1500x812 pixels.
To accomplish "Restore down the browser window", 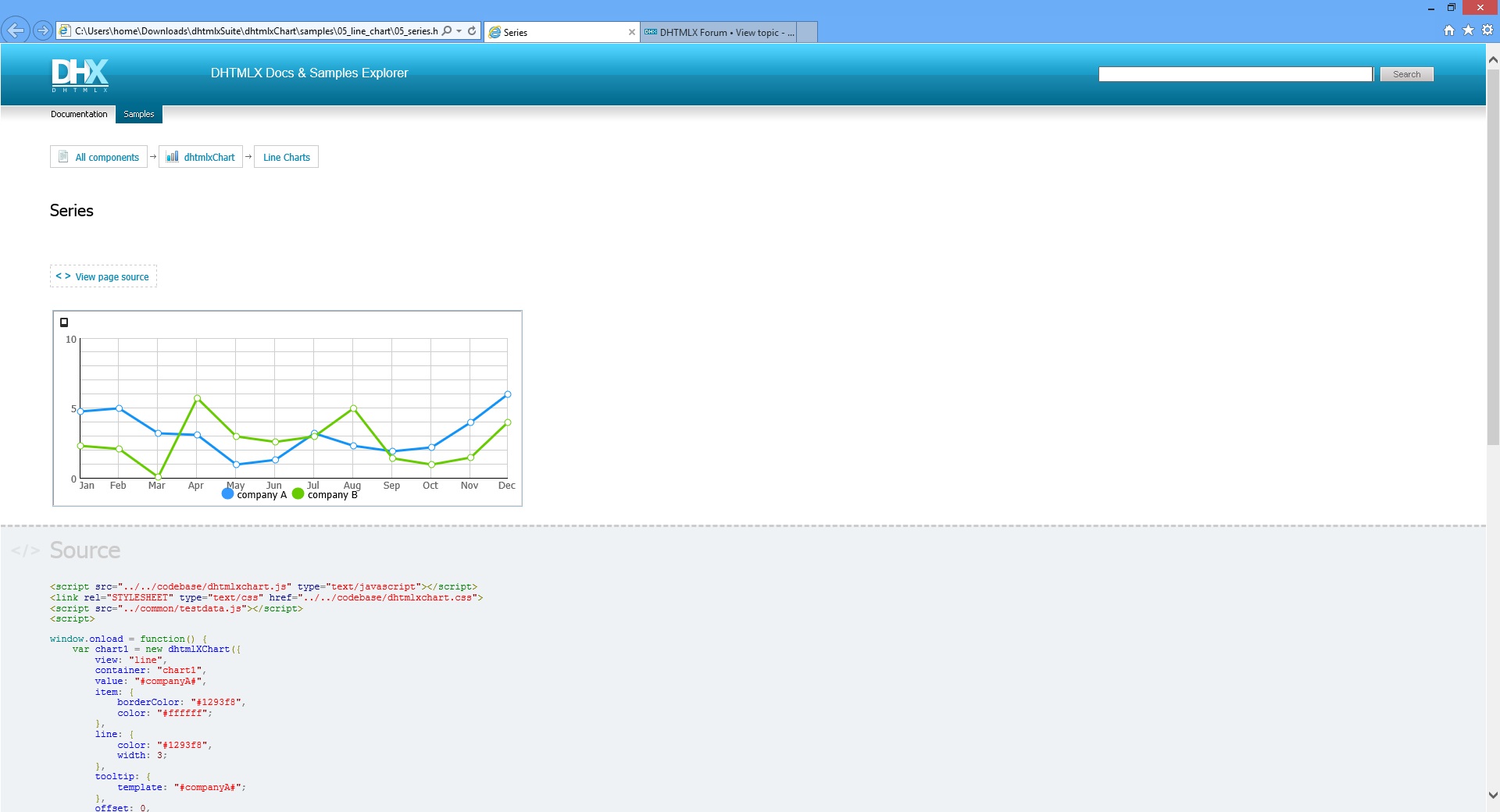I will click(x=1452, y=8).
